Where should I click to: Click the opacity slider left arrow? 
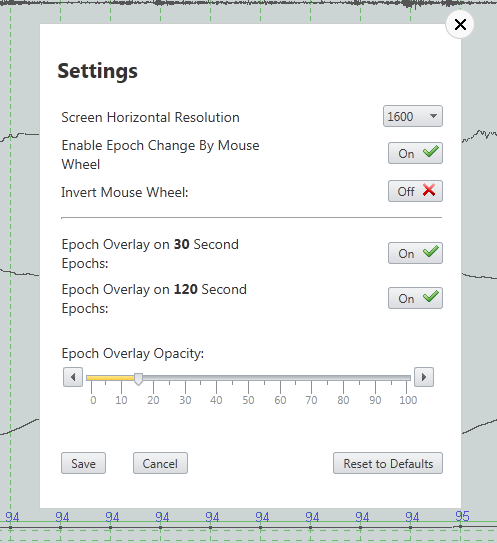[73, 377]
